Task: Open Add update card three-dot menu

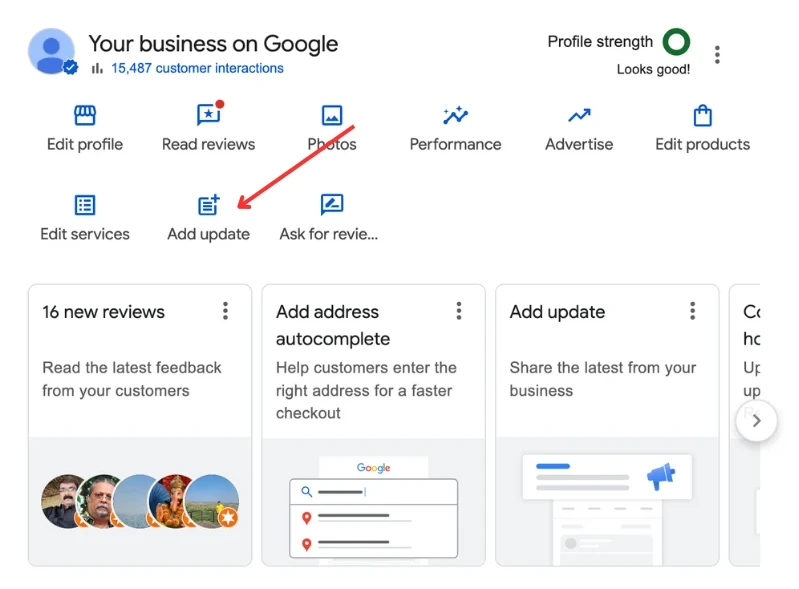Action: point(692,311)
